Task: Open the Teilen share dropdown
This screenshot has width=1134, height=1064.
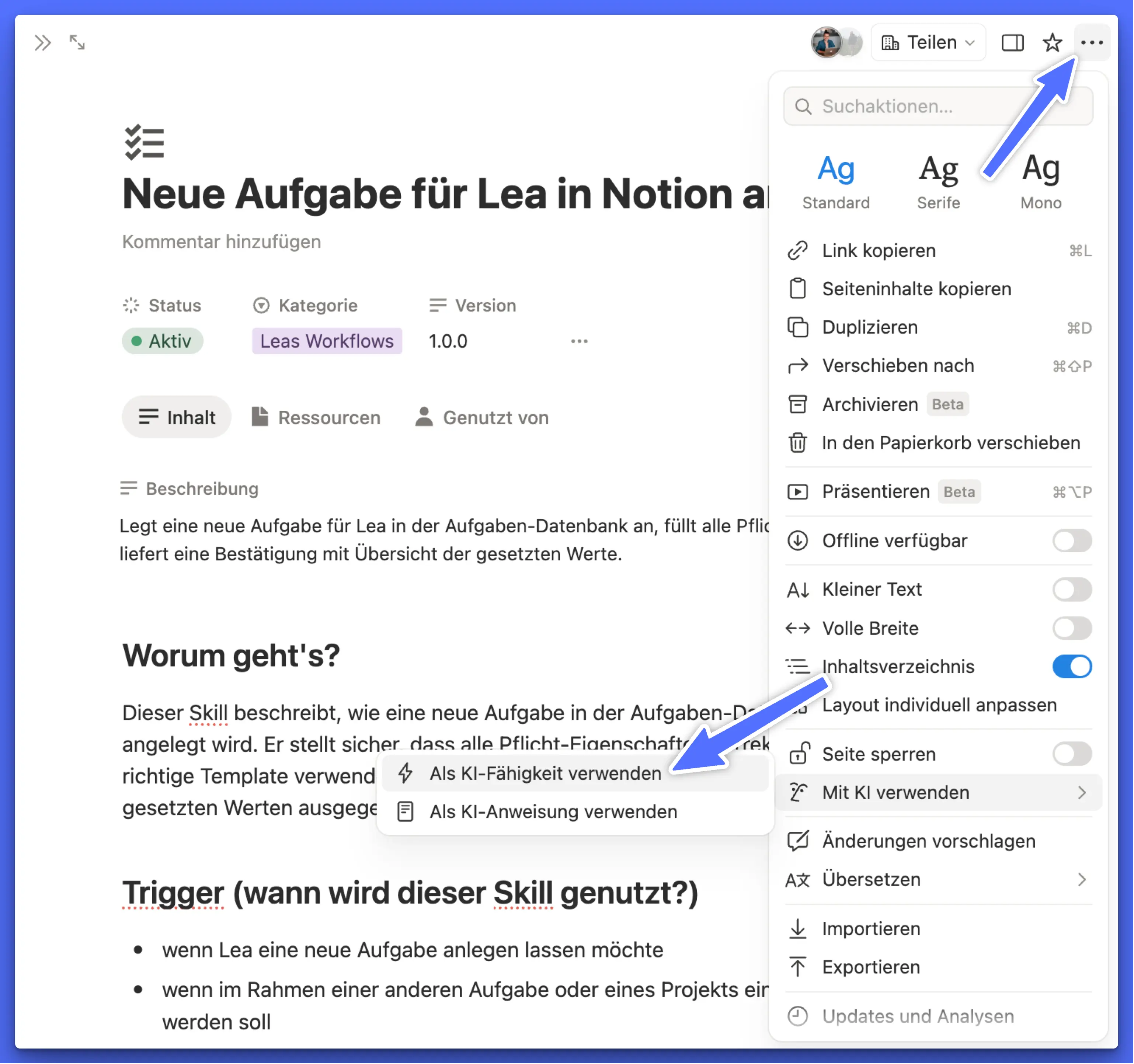Action: click(x=929, y=43)
